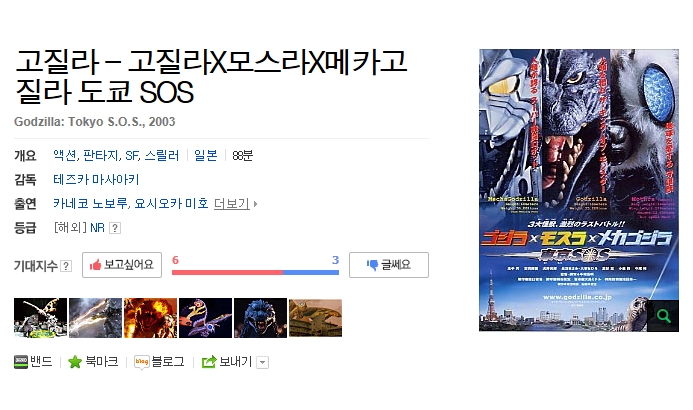Click the help icon beside NR rating
The width and height of the screenshot is (693, 410).
coord(115,228)
